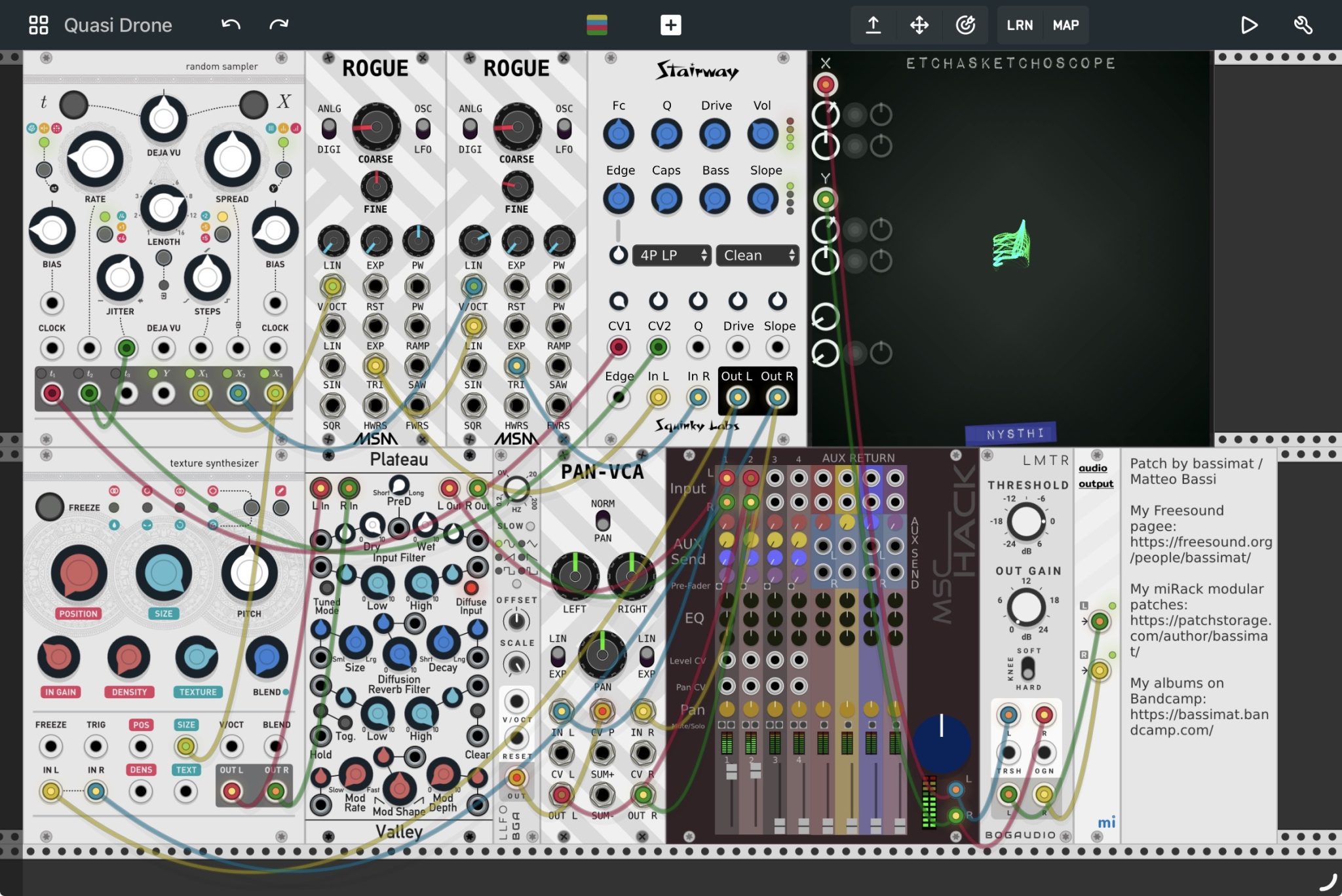
Task: Click the upload/share arrow icon
Action: [873, 25]
